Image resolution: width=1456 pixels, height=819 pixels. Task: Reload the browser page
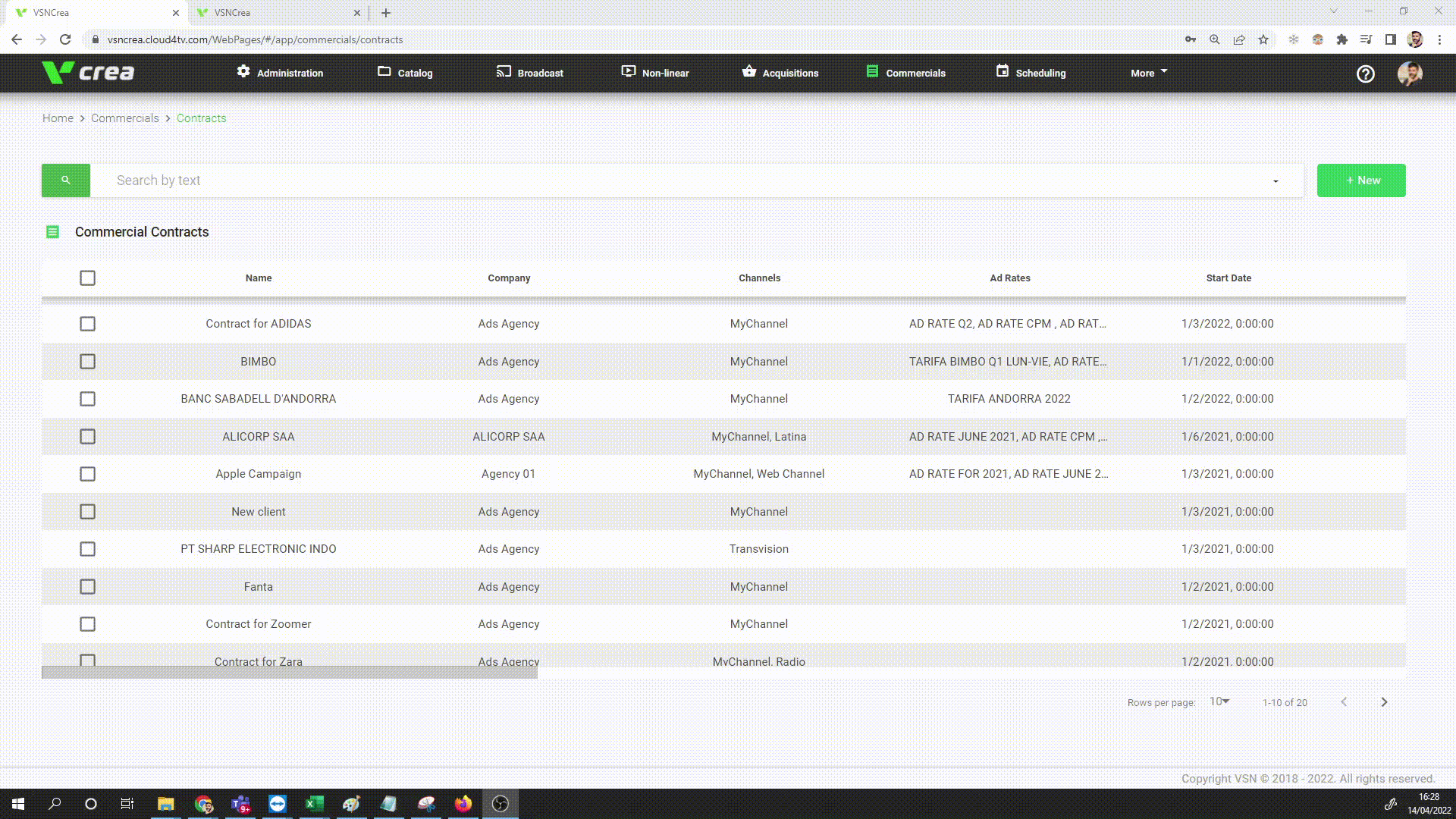click(x=65, y=39)
